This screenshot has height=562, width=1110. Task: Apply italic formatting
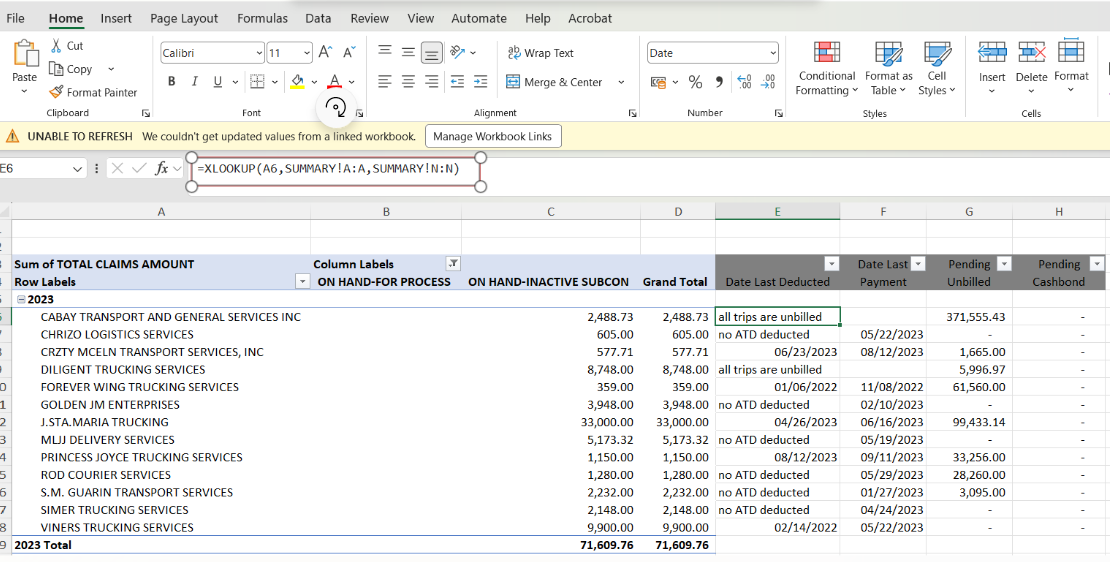[194, 82]
